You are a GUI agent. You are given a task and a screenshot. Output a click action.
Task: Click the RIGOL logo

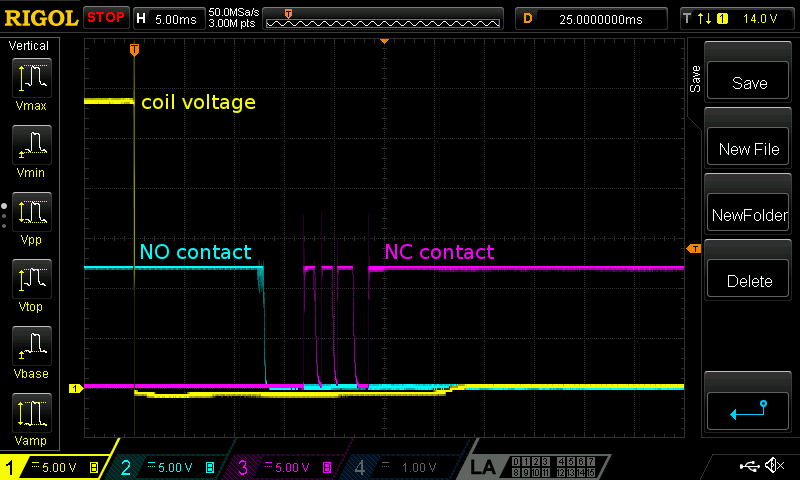coord(41,18)
